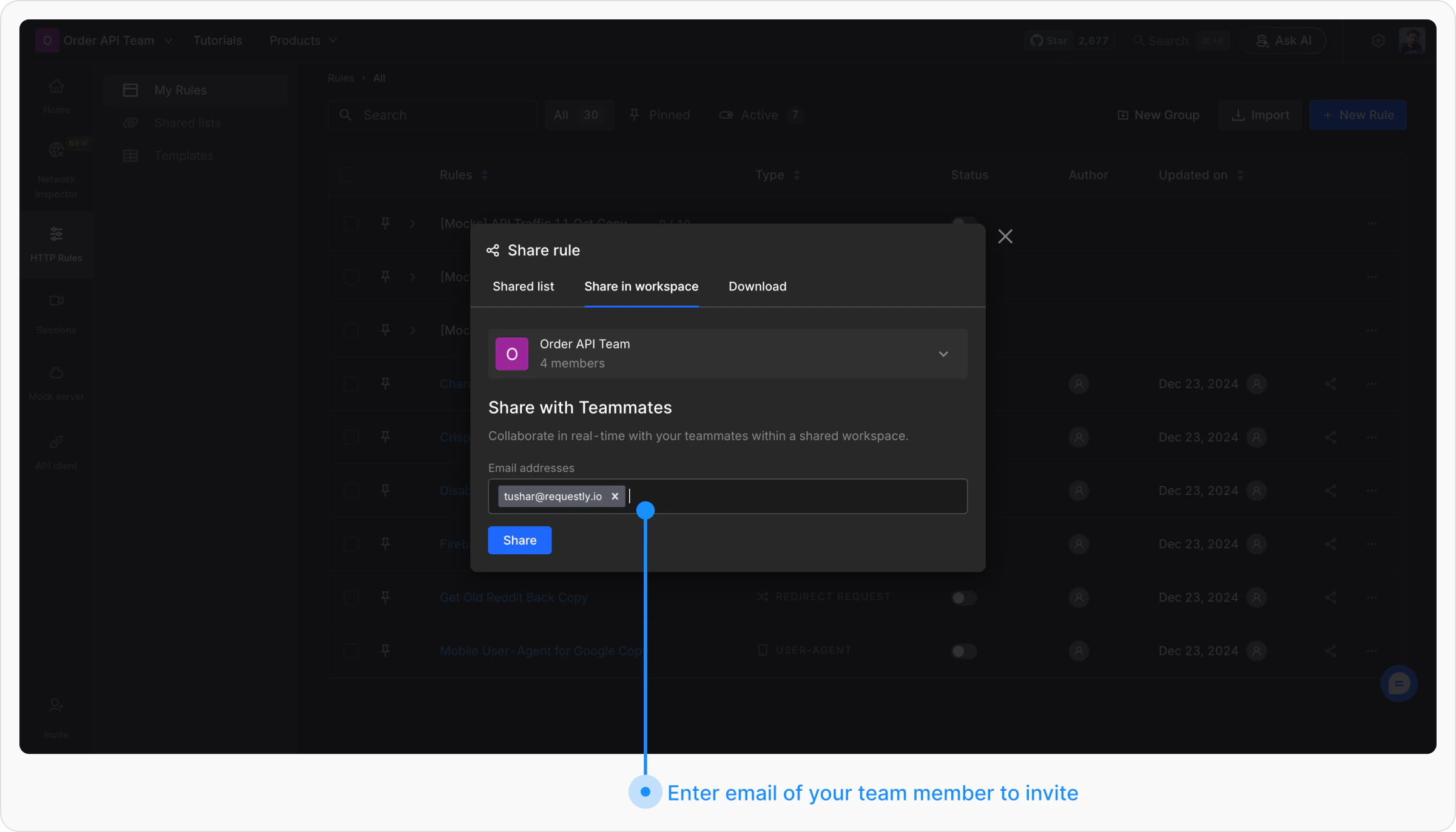Click the chat support bubble icon
The height and width of the screenshot is (832, 1456).
(1398, 684)
